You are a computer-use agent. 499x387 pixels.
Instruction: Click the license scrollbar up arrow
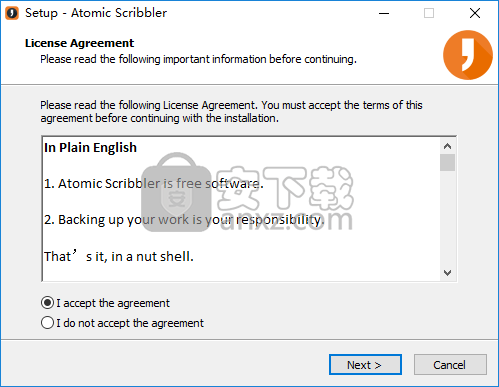447,146
